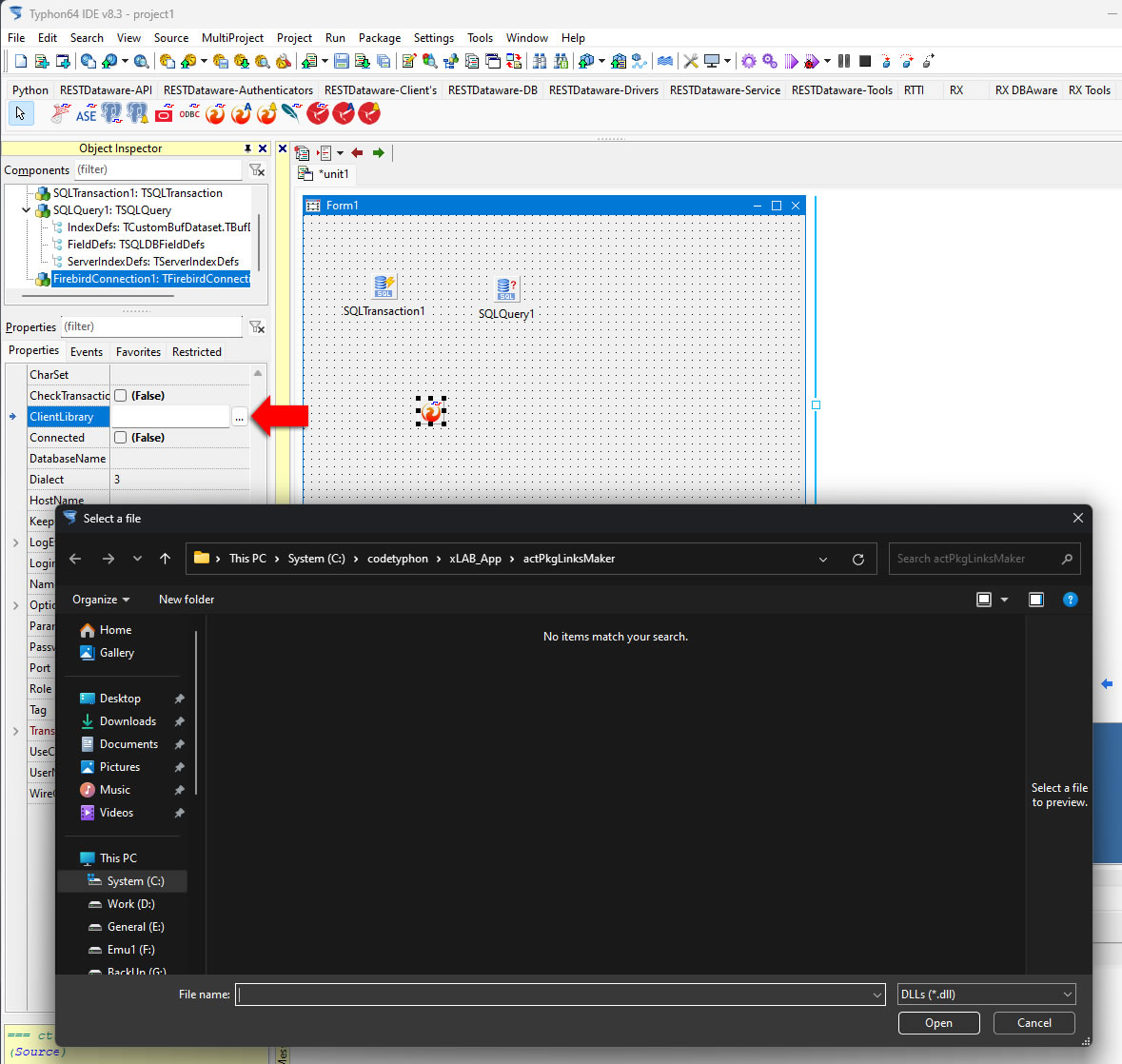Open the File name history dropdown
1122x1064 pixels.
tap(877, 995)
